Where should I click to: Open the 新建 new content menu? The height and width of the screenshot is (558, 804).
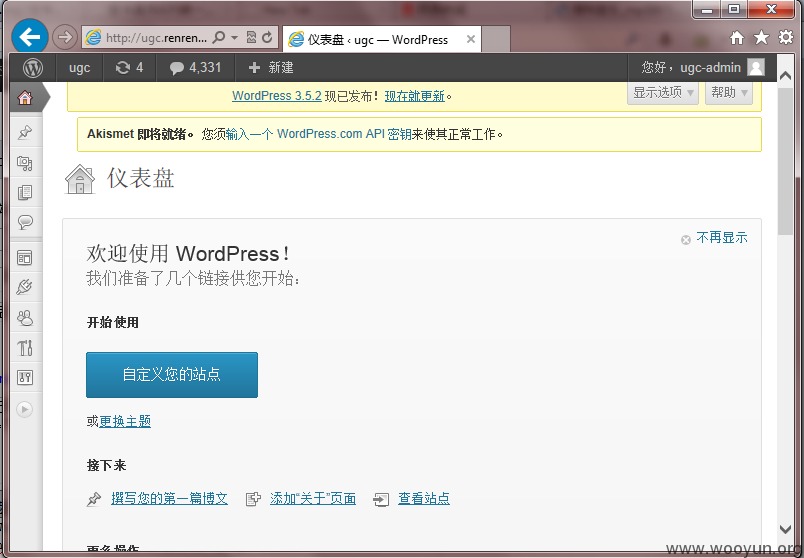click(x=271, y=68)
